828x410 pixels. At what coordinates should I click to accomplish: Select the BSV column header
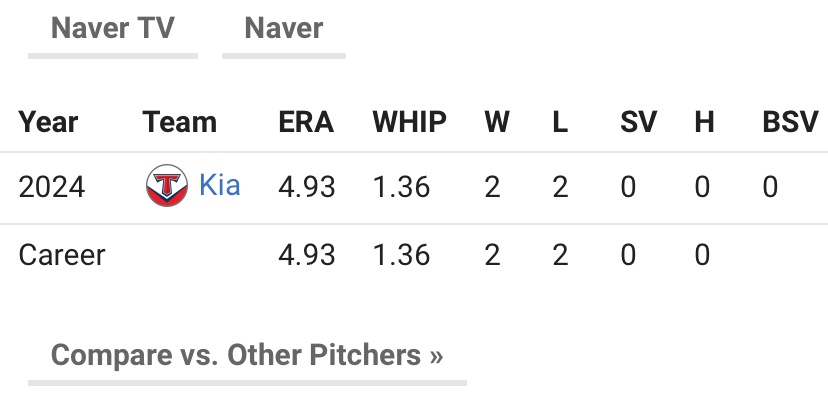(789, 122)
